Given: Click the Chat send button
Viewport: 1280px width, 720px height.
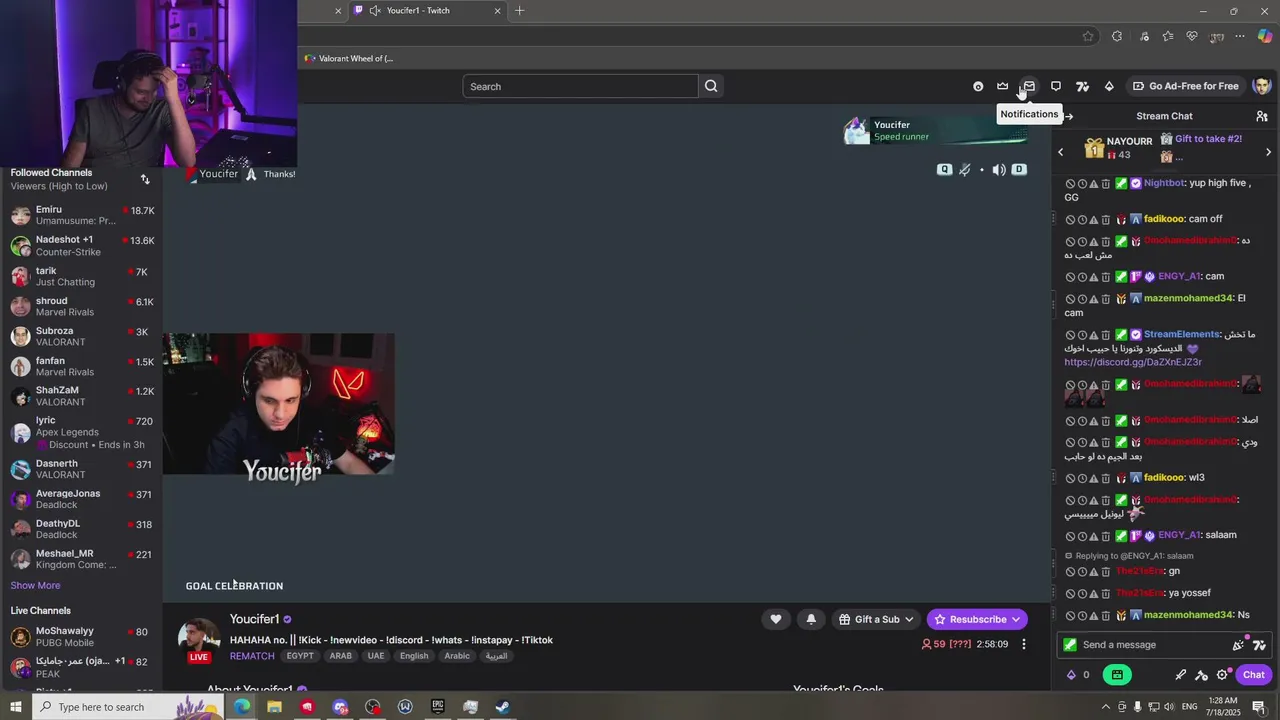Looking at the screenshot, I should tap(1253, 675).
